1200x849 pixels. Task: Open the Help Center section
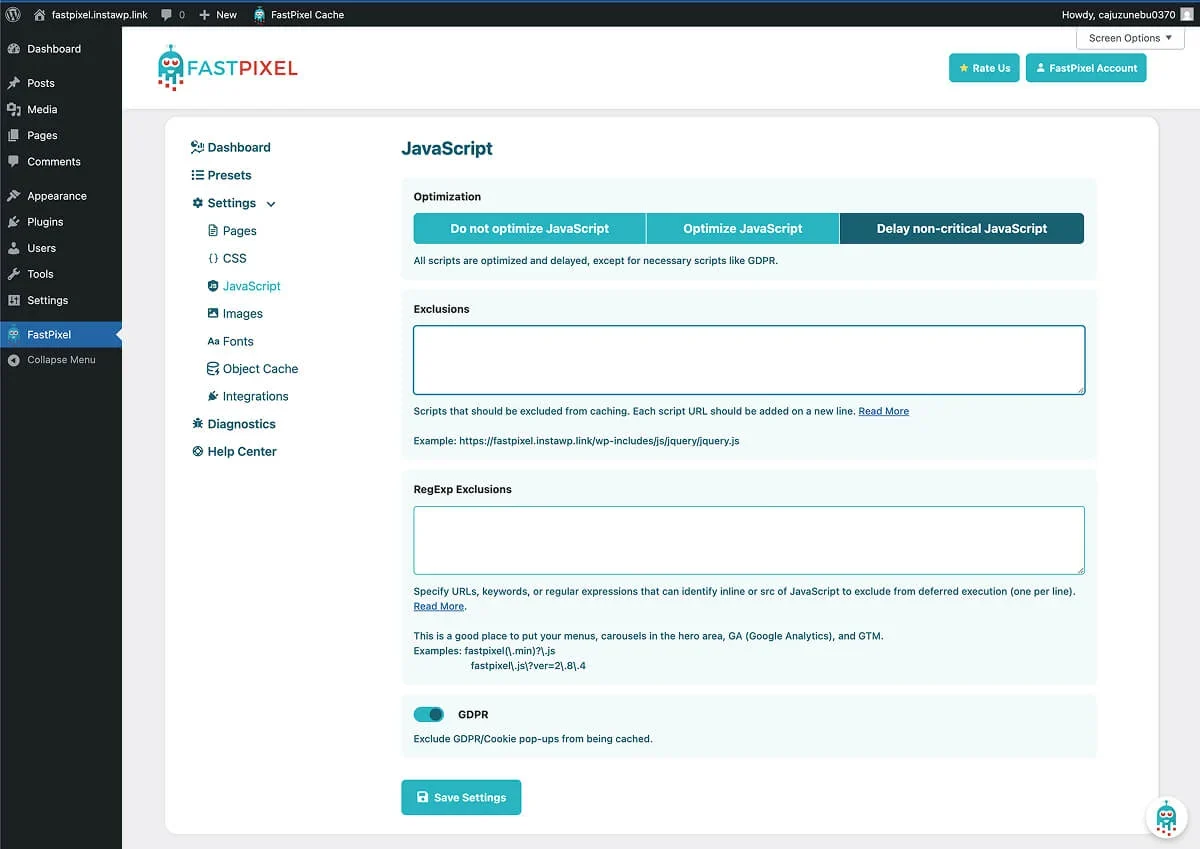(234, 451)
